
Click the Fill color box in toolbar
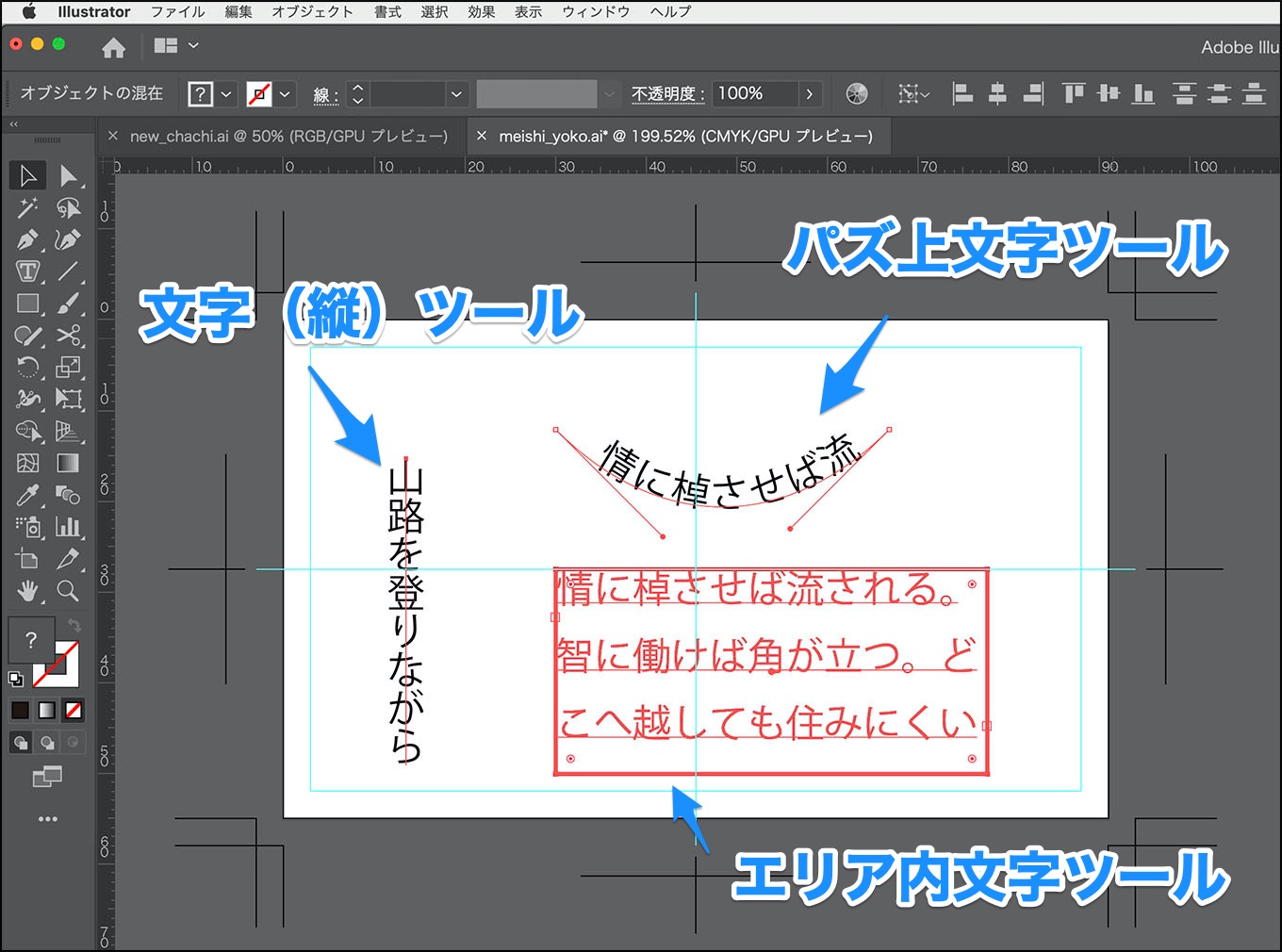31,641
